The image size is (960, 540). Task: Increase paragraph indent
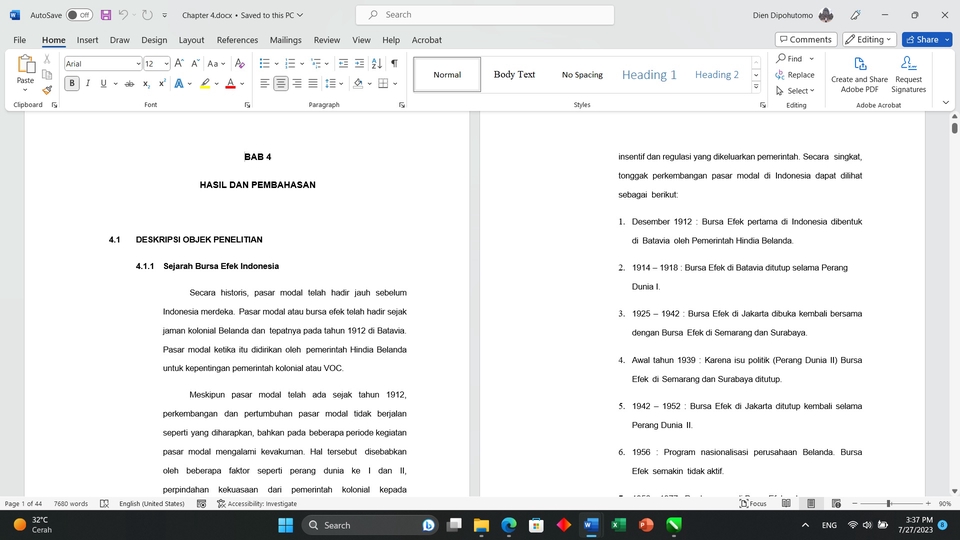[359, 63]
